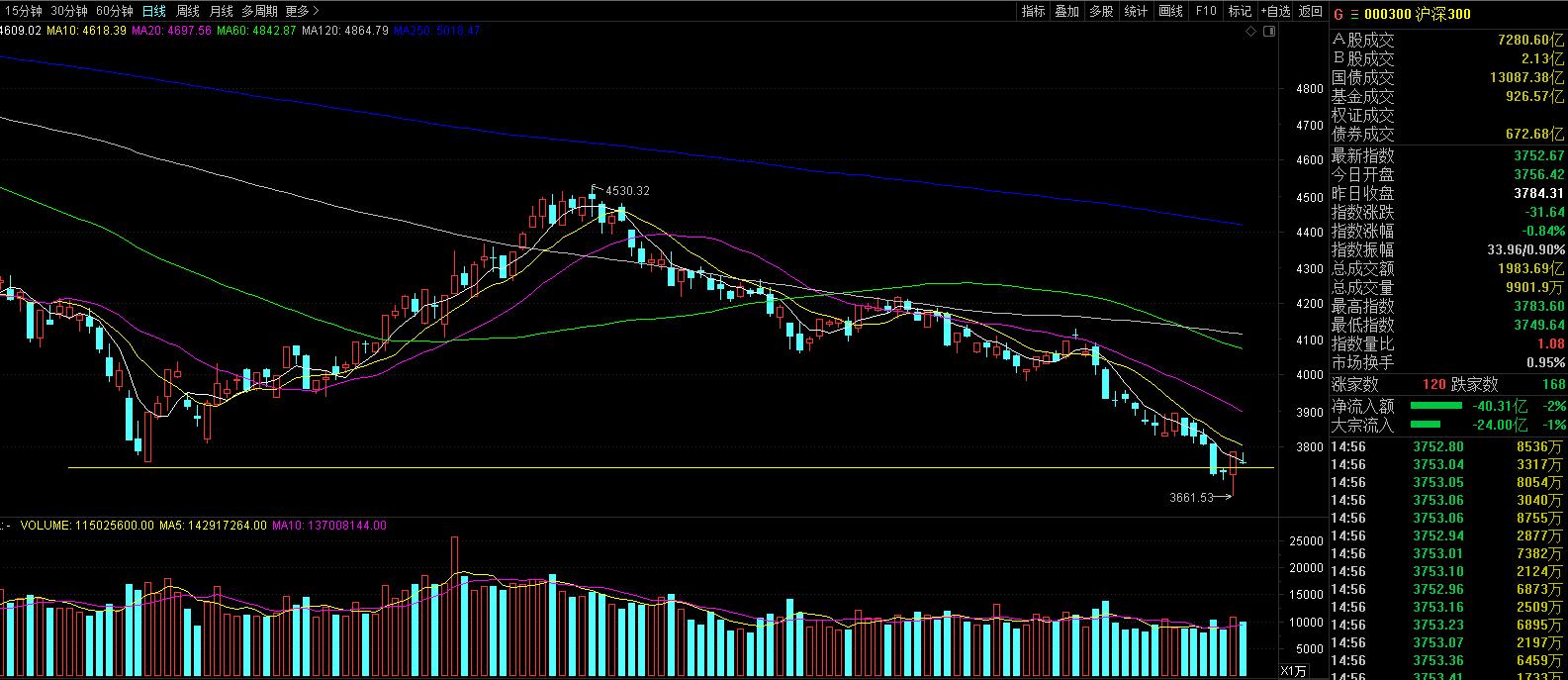
Task: Toggle the side panel icon near the price axis
Action: pyautogui.click(x=1270, y=32)
